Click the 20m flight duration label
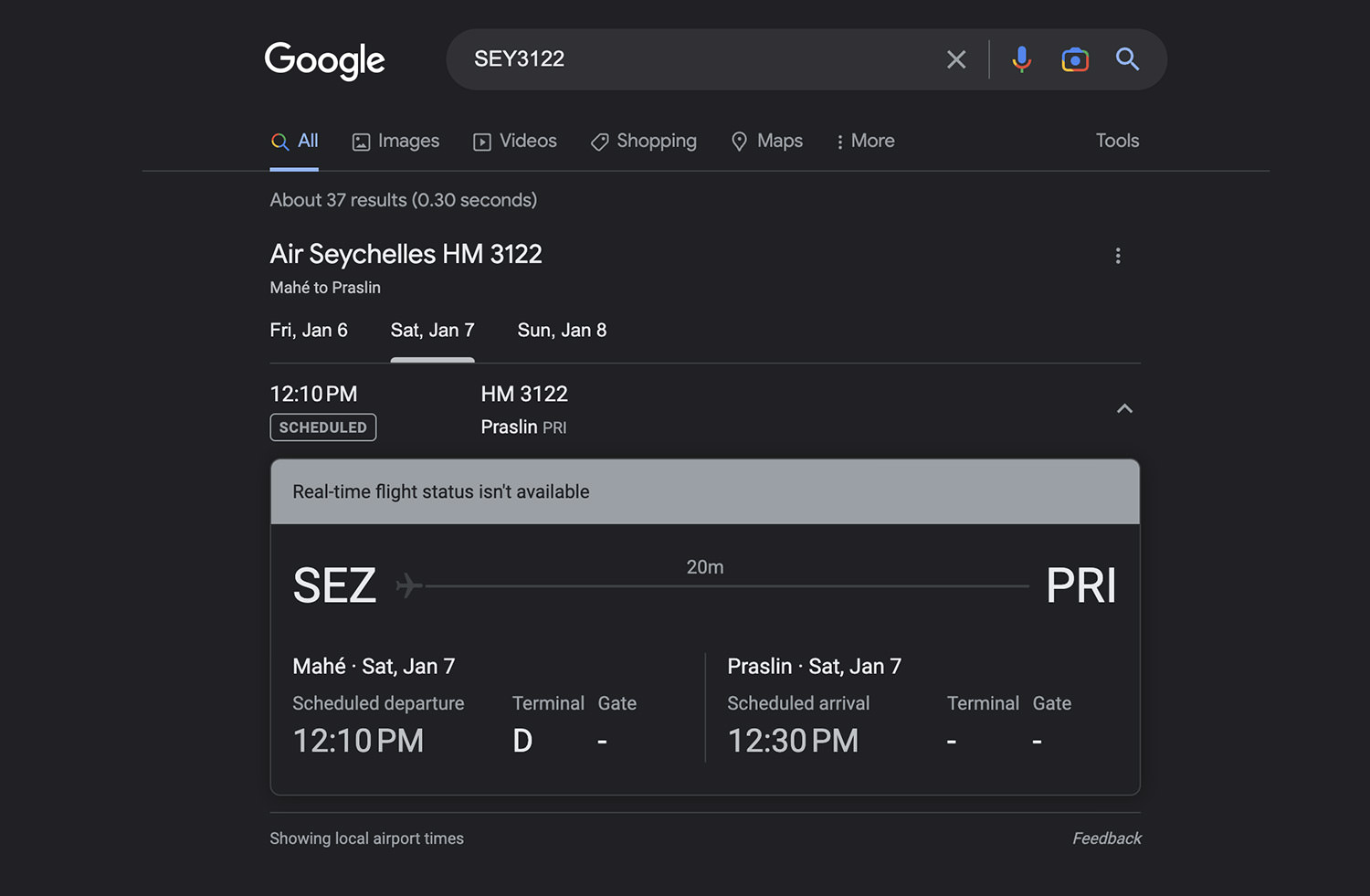 (705, 567)
